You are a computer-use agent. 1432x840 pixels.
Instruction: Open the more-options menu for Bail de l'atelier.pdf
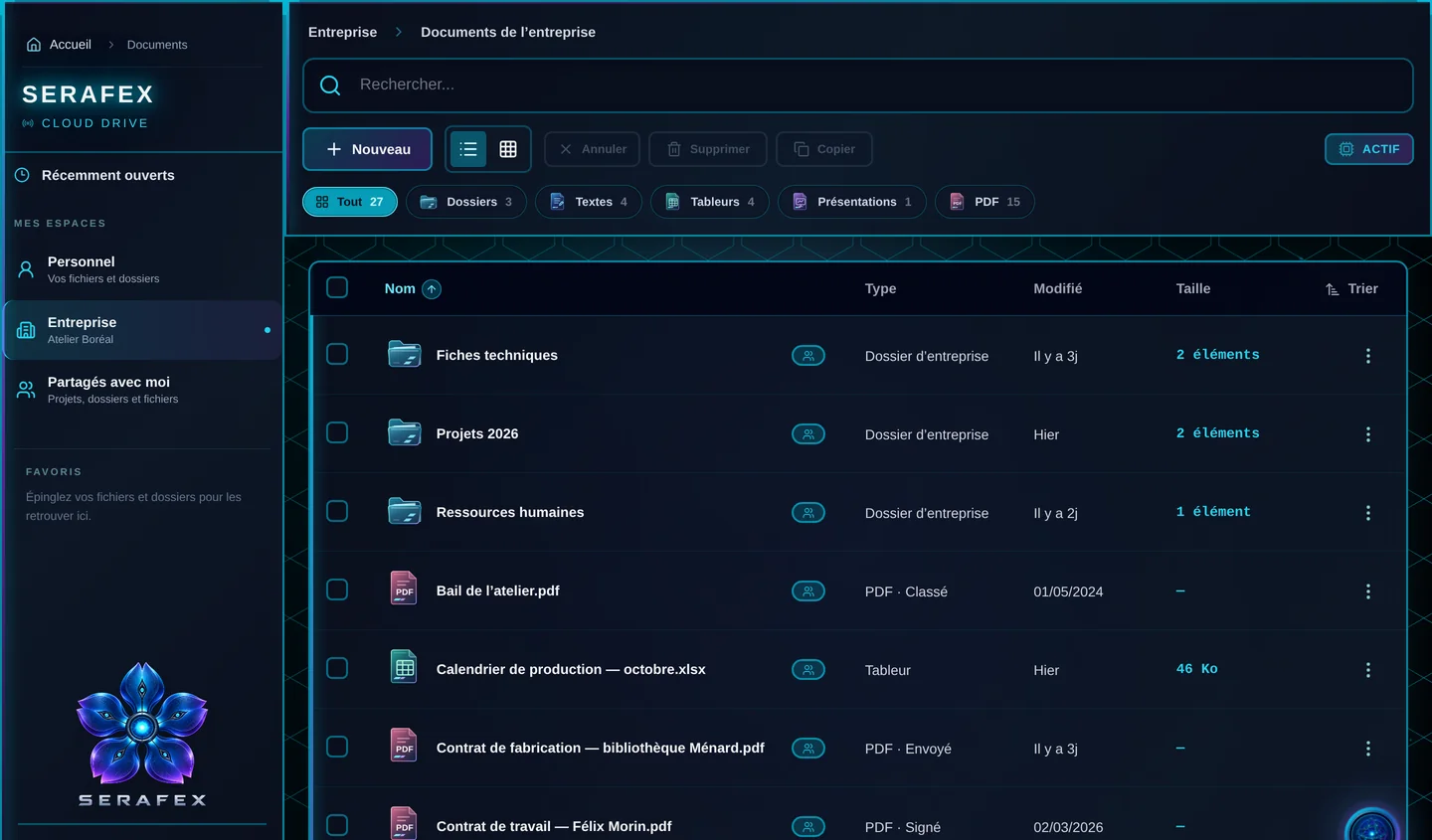click(x=1368, y=591)
